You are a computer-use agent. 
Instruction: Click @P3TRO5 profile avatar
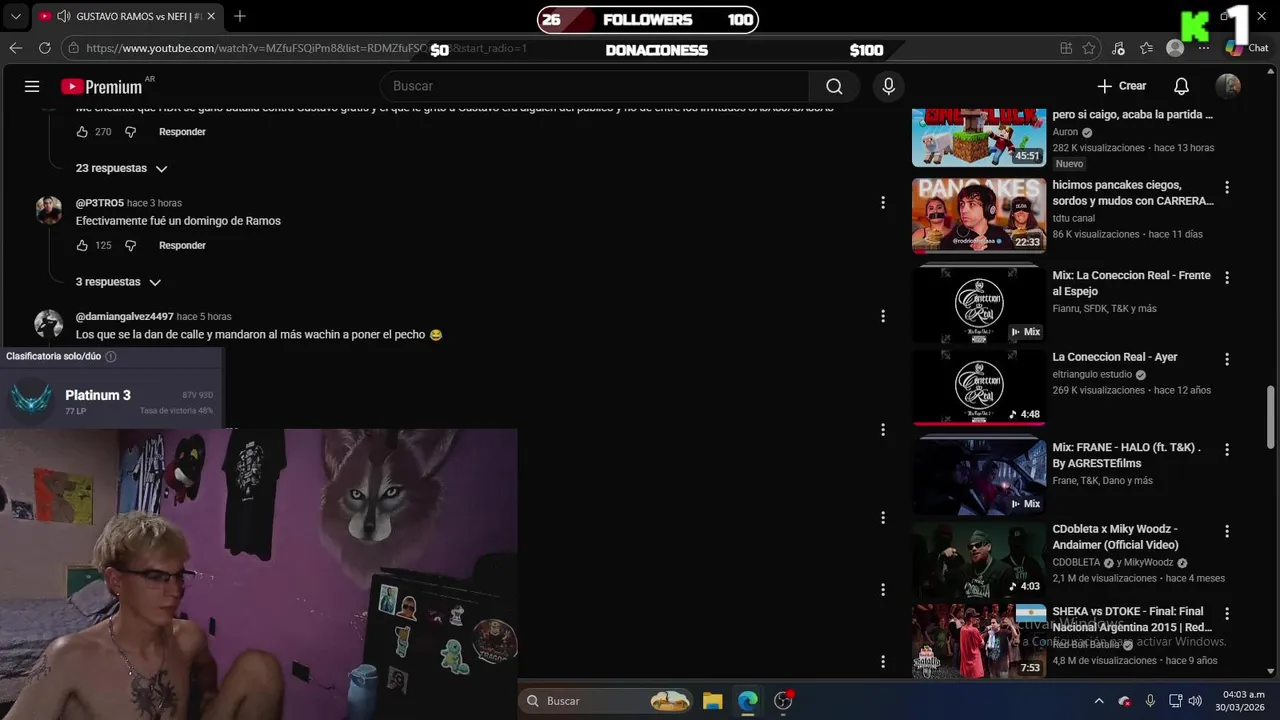coord(49,210)
